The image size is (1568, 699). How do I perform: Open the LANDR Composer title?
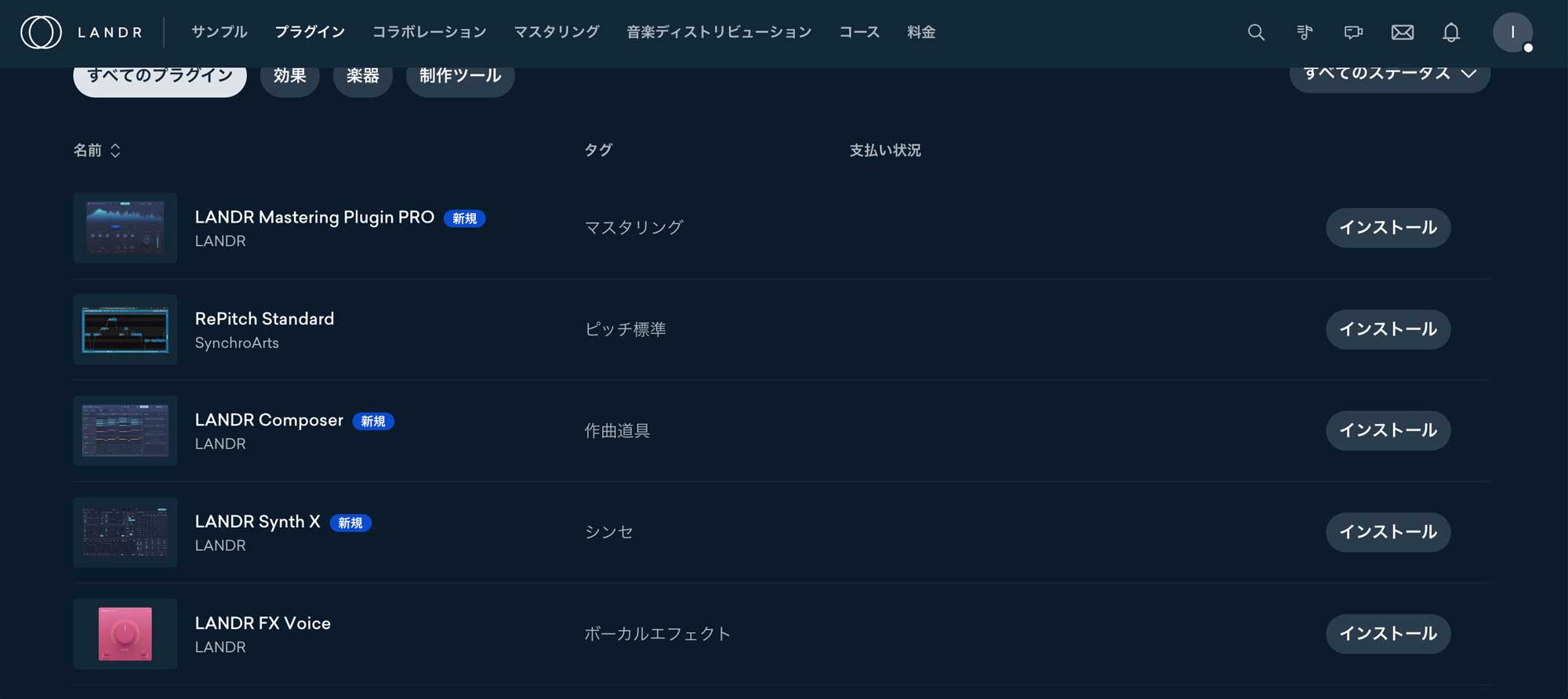(x=269, y=420)
